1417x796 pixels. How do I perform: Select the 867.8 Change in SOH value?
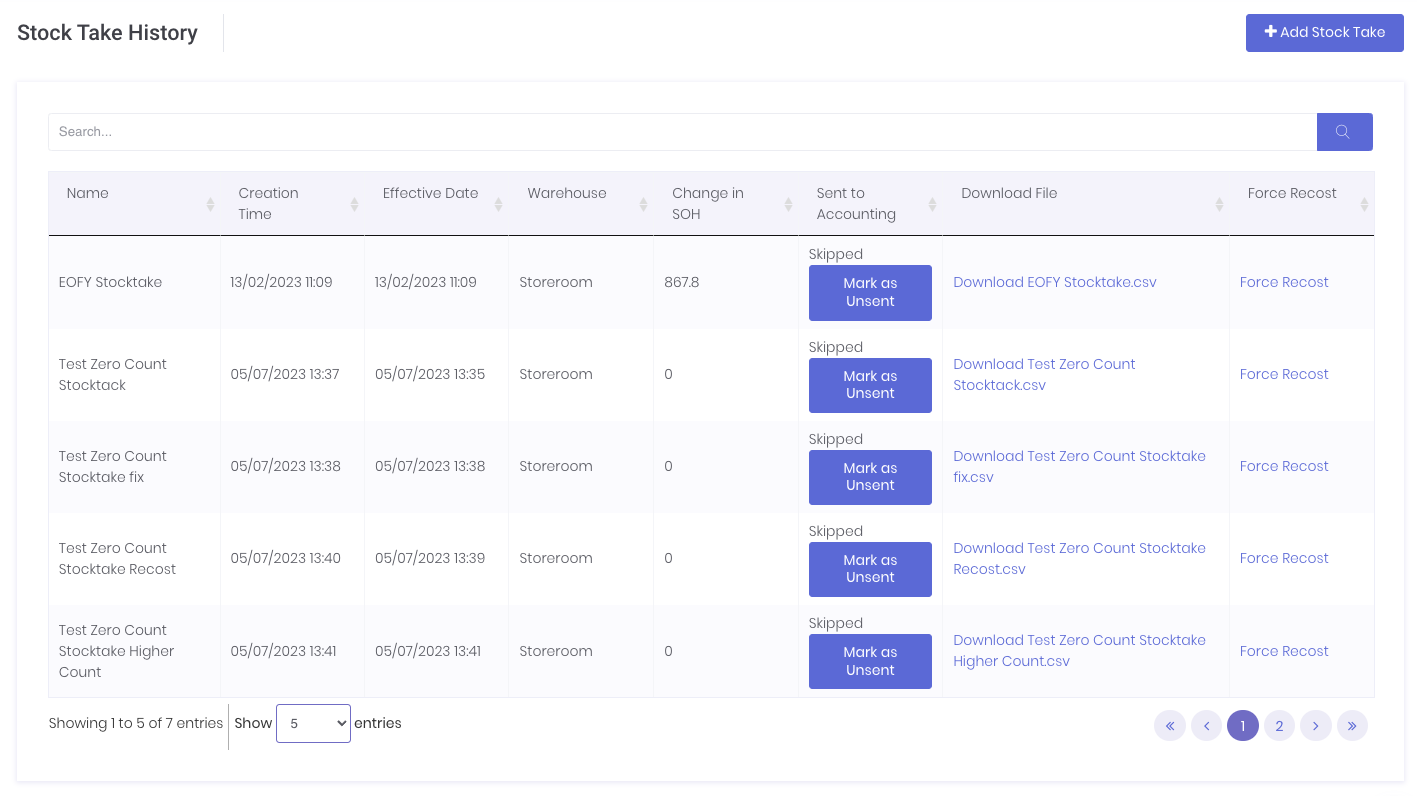(682, 282)
